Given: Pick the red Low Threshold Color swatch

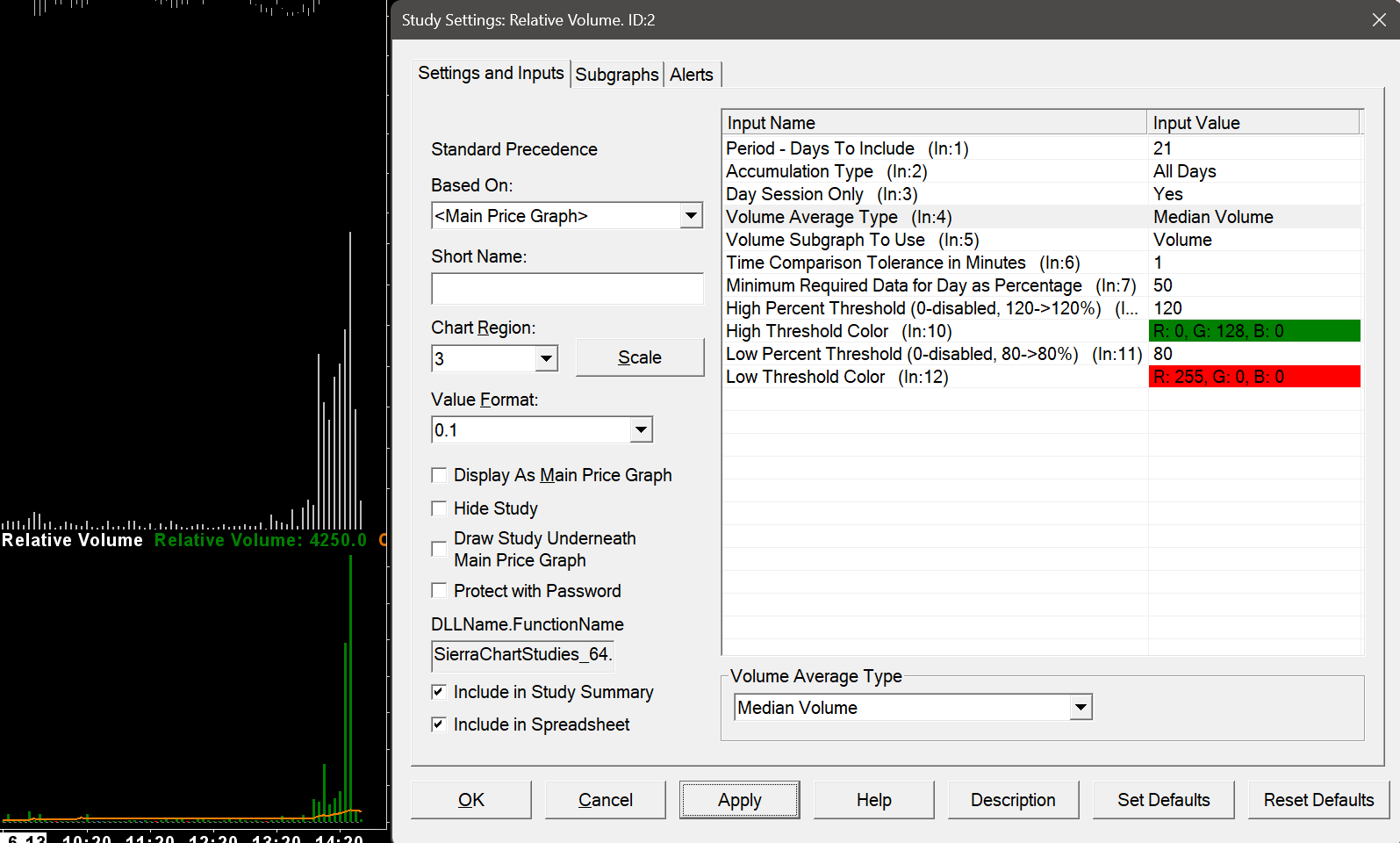Looking at the screenshot, I should (1253, 377).
